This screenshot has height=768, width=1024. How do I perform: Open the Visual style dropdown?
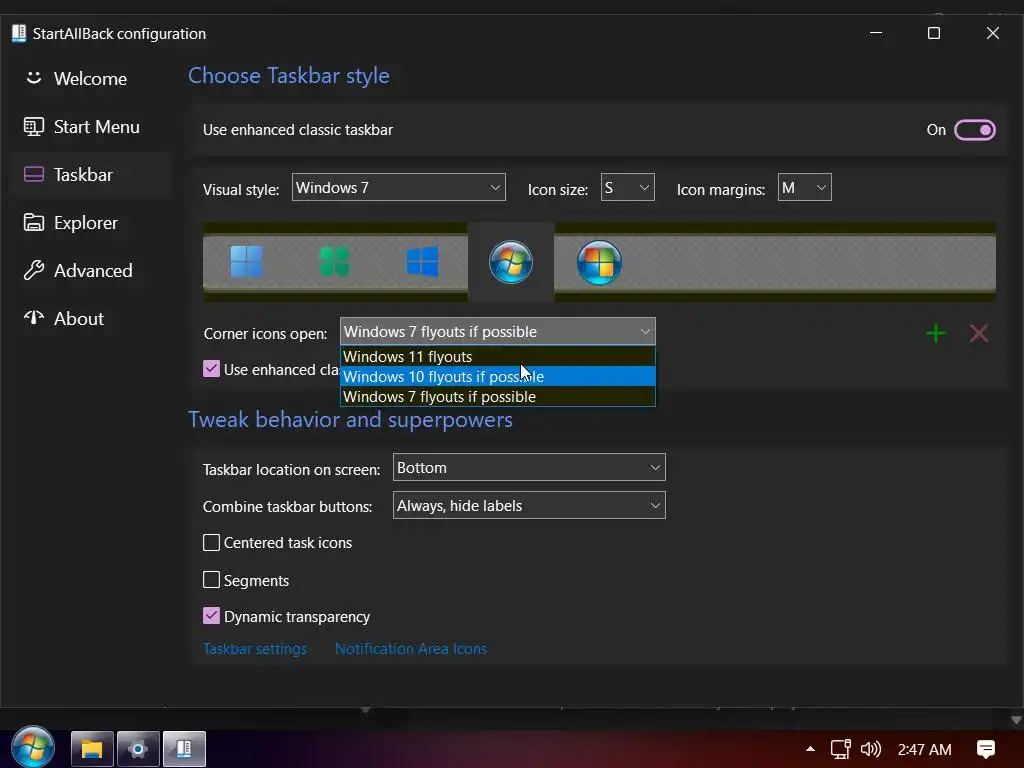[398, 187]
